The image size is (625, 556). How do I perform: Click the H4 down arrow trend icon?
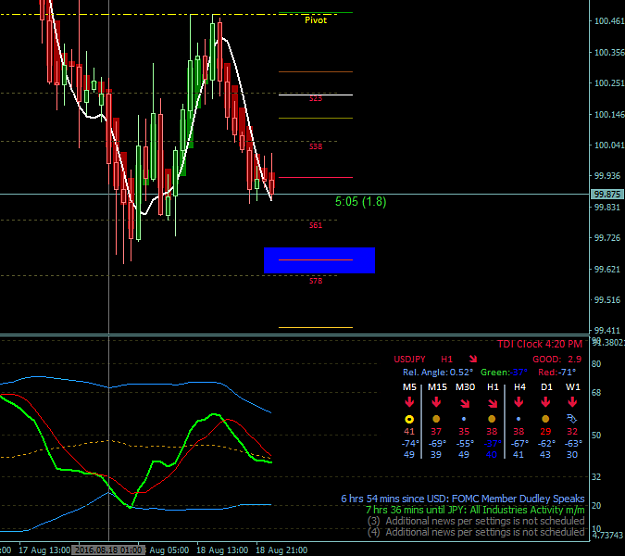[519, 402]
